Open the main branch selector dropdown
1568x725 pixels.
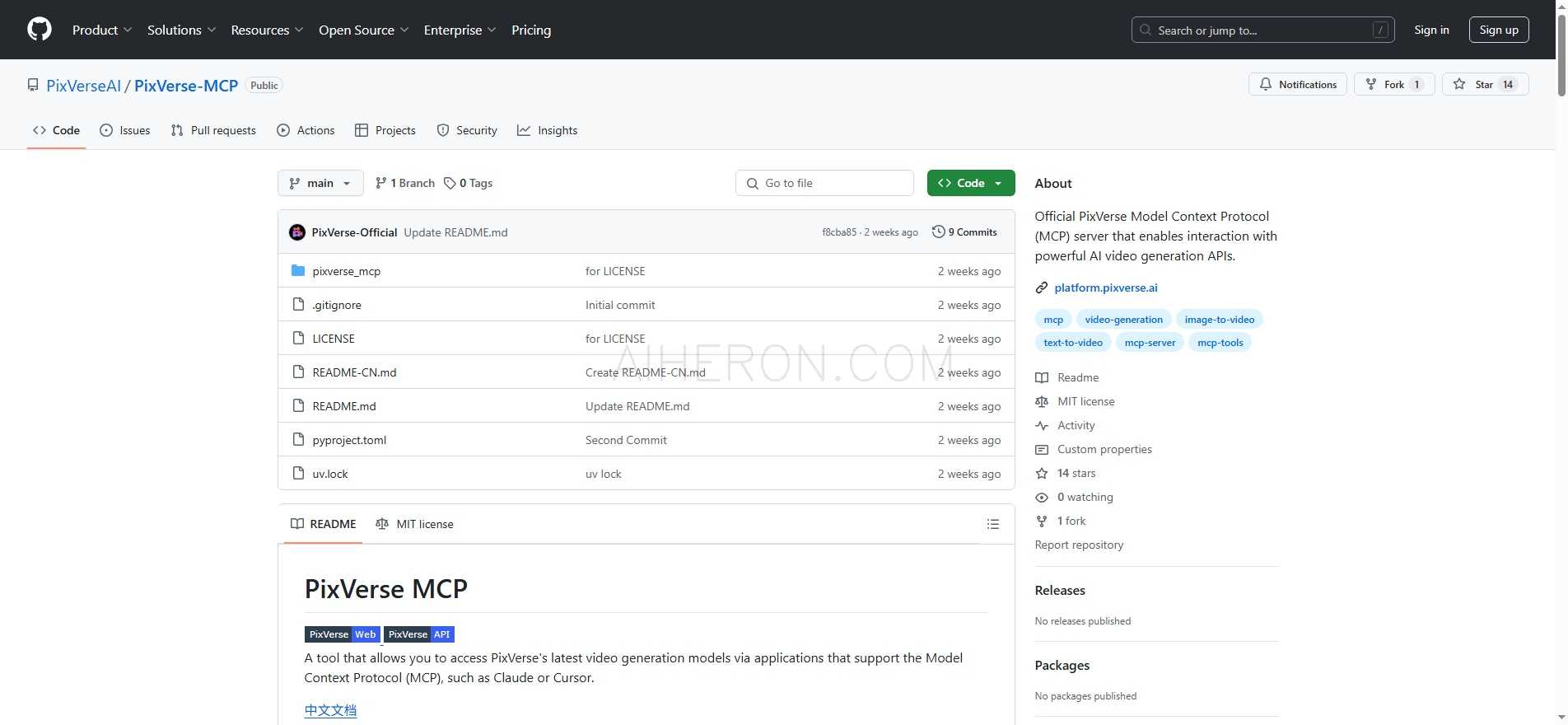[320, 183]
